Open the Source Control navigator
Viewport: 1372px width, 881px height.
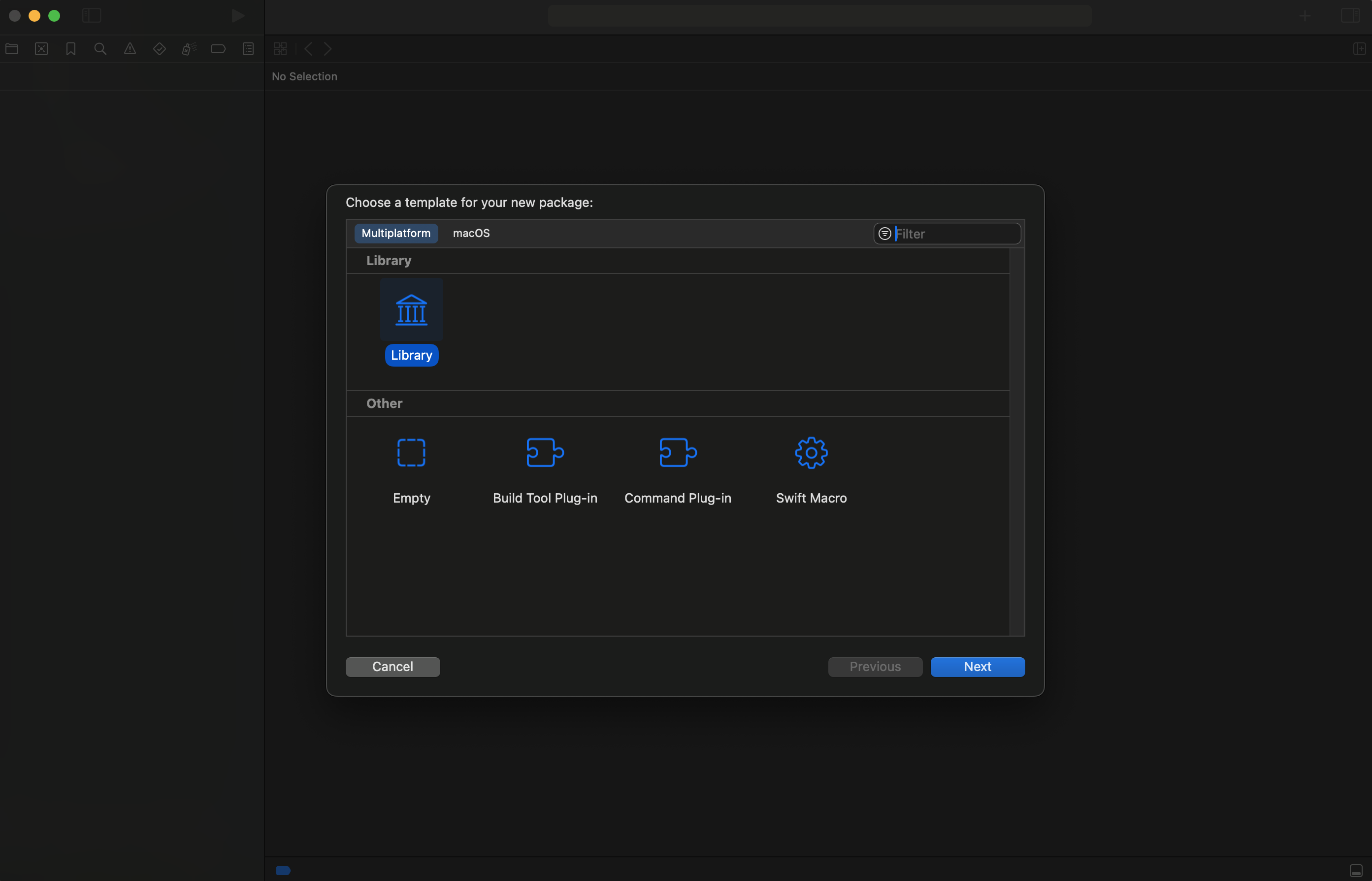pos(41,49)
